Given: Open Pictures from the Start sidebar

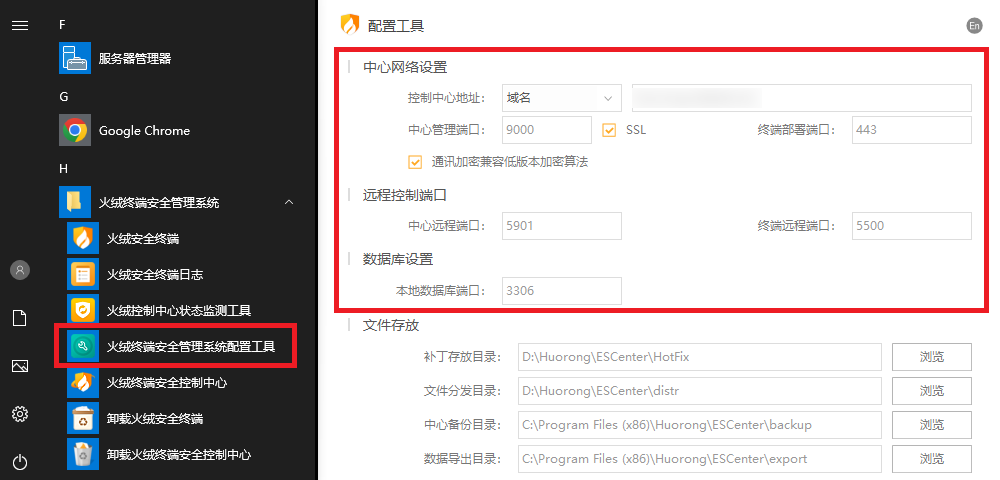Looking at the screenshot, I should click(x=20, y=366).
